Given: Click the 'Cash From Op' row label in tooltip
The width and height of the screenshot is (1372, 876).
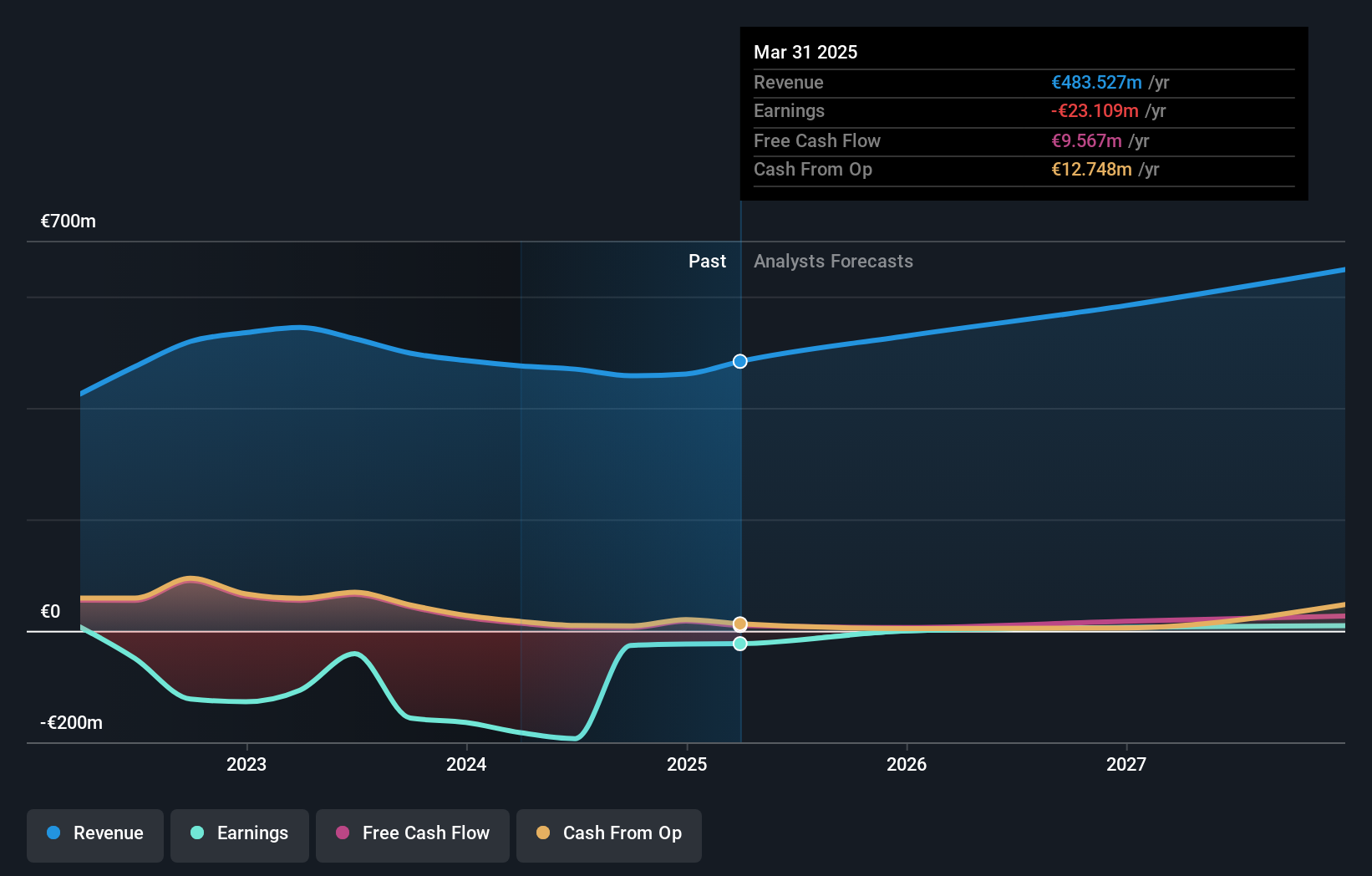Looking at the screenshot, I should [813, 170].
